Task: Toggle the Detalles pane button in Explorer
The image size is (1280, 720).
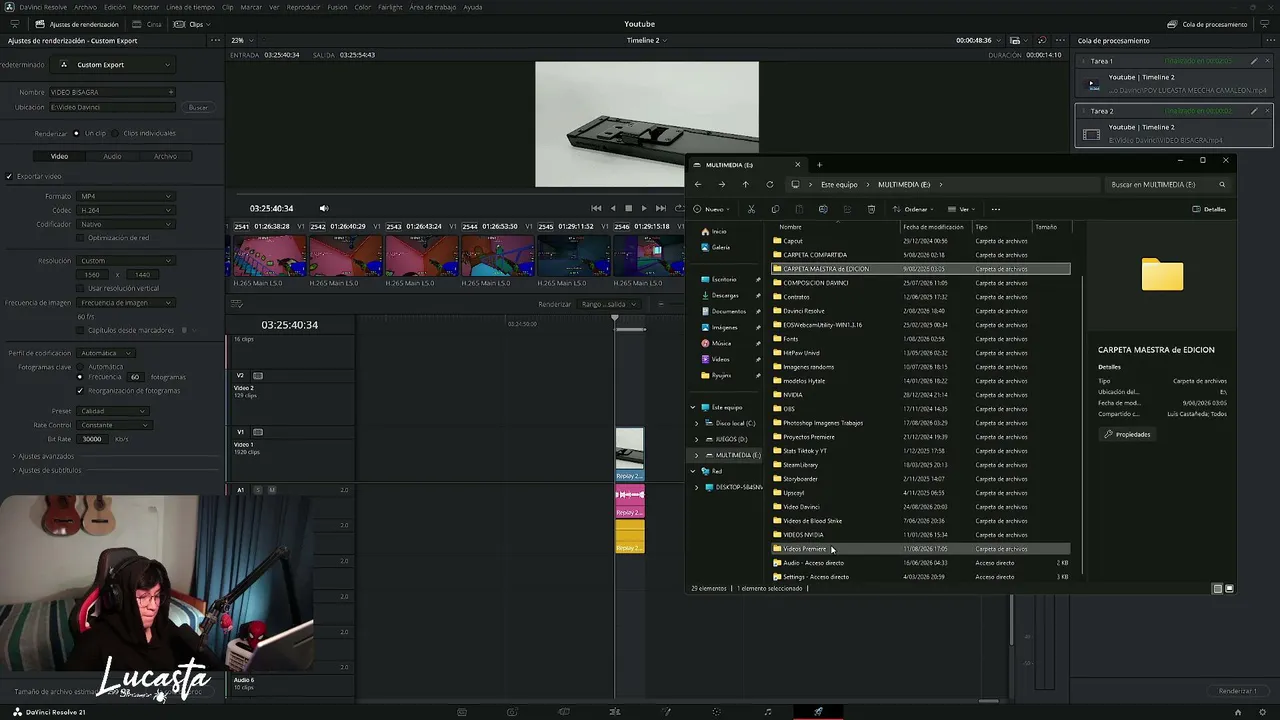Action: [x=1210, y=209]
